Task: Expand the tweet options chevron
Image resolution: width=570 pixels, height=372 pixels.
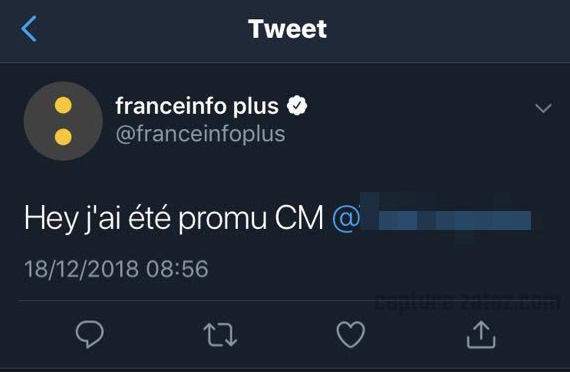Action: pos(543,108)
